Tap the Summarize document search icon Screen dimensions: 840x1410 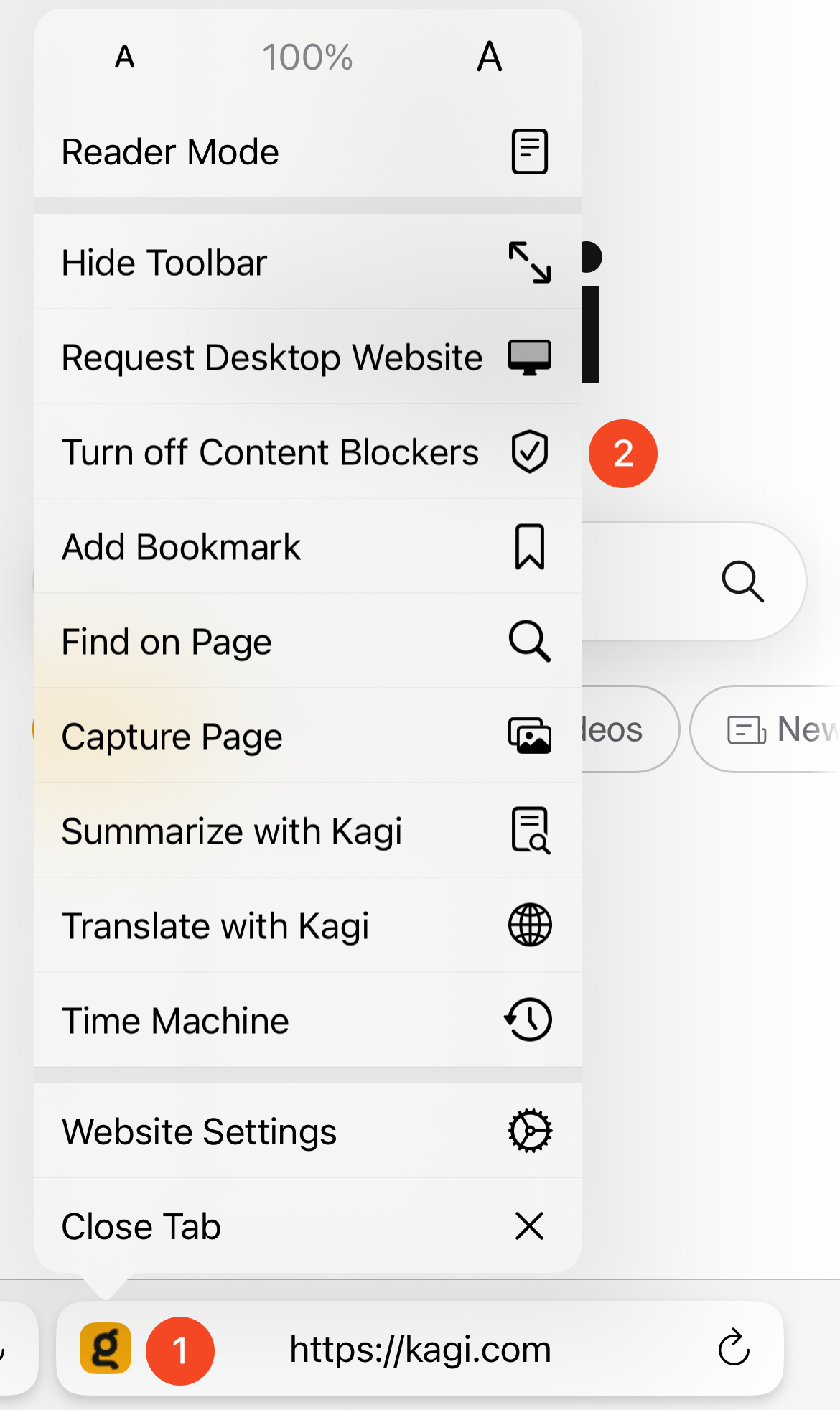coord(531,831)
